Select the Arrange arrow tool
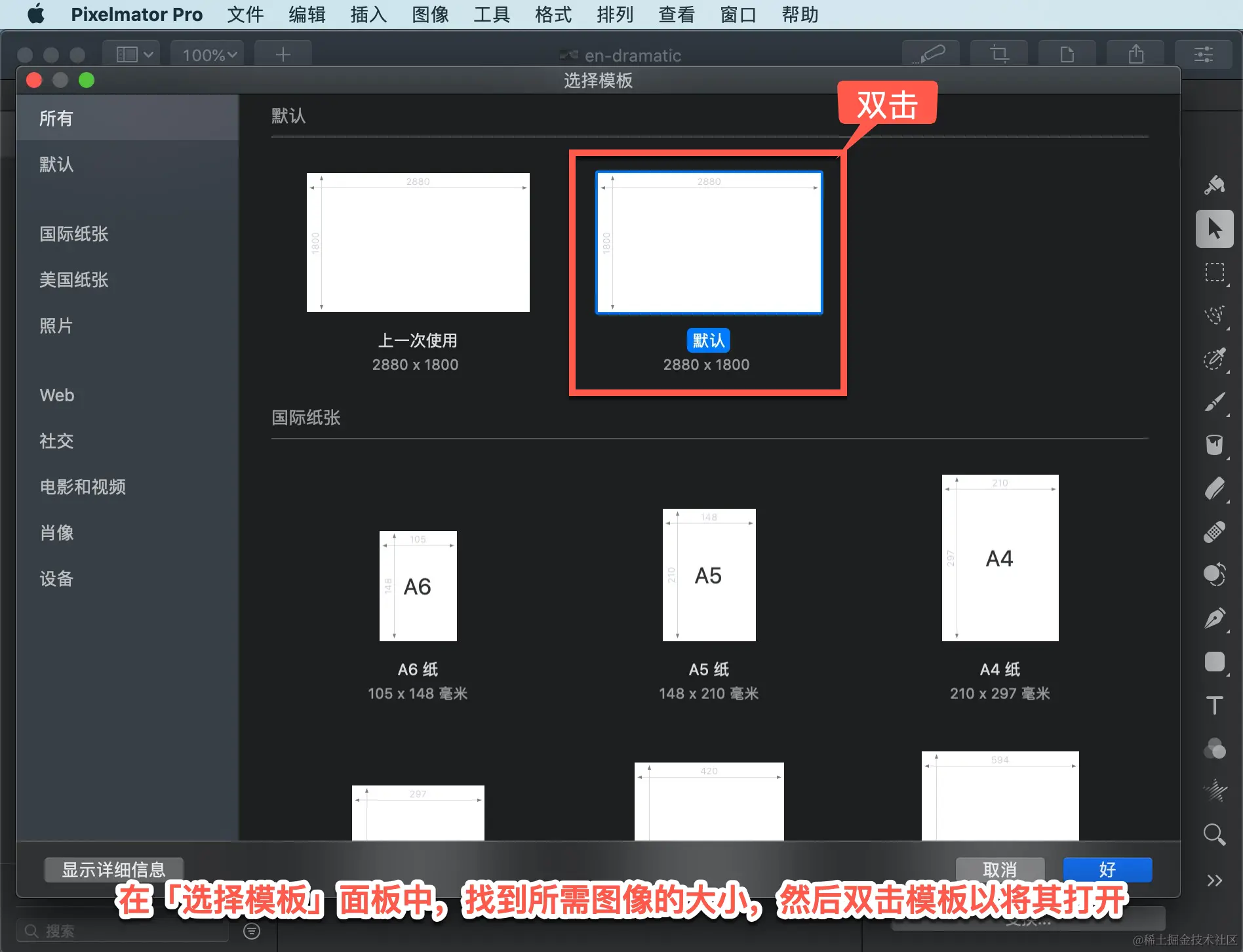Screen dimensions: 1243x952 pyautogui.click(x=1214, y=229)
